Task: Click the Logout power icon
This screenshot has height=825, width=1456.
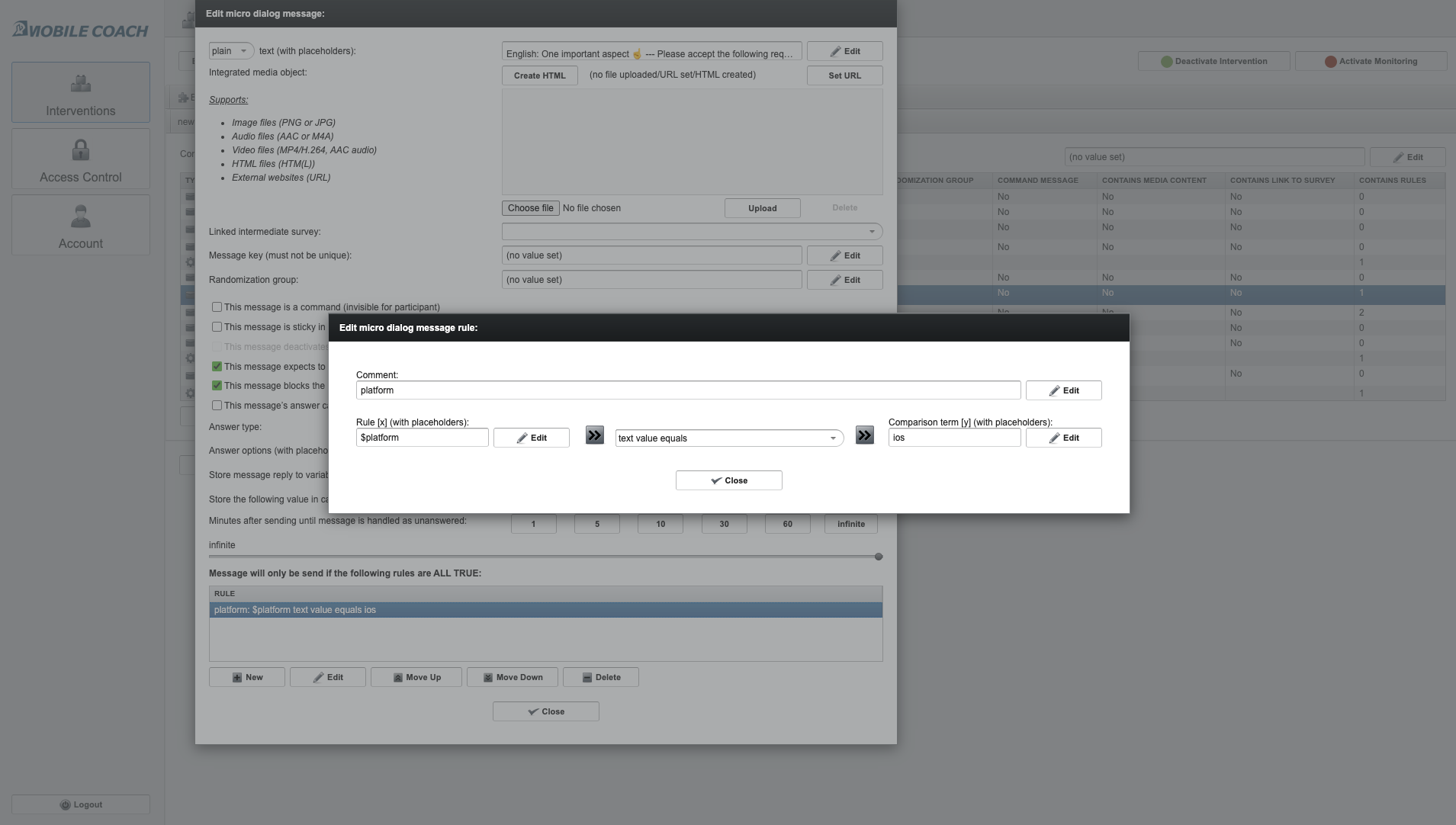Action: pos(65,804)
